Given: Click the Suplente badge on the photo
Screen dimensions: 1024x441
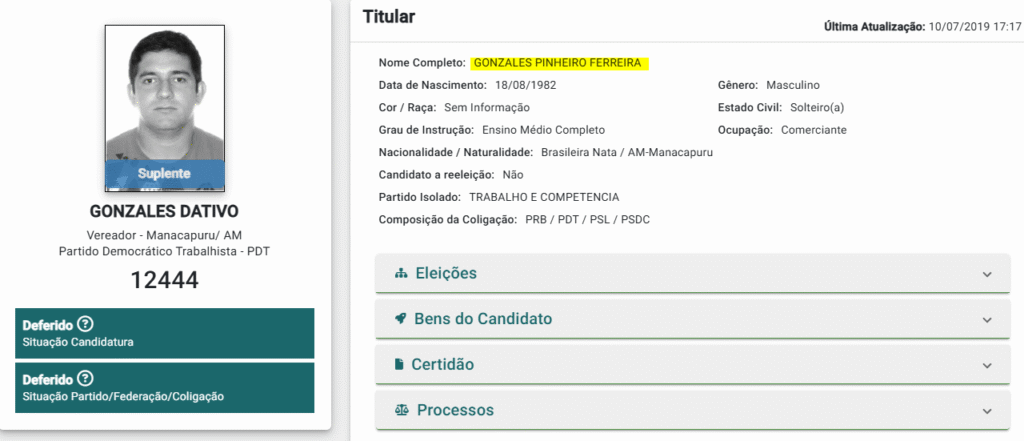Looking at the screenshot, I should tap(165, 173).
